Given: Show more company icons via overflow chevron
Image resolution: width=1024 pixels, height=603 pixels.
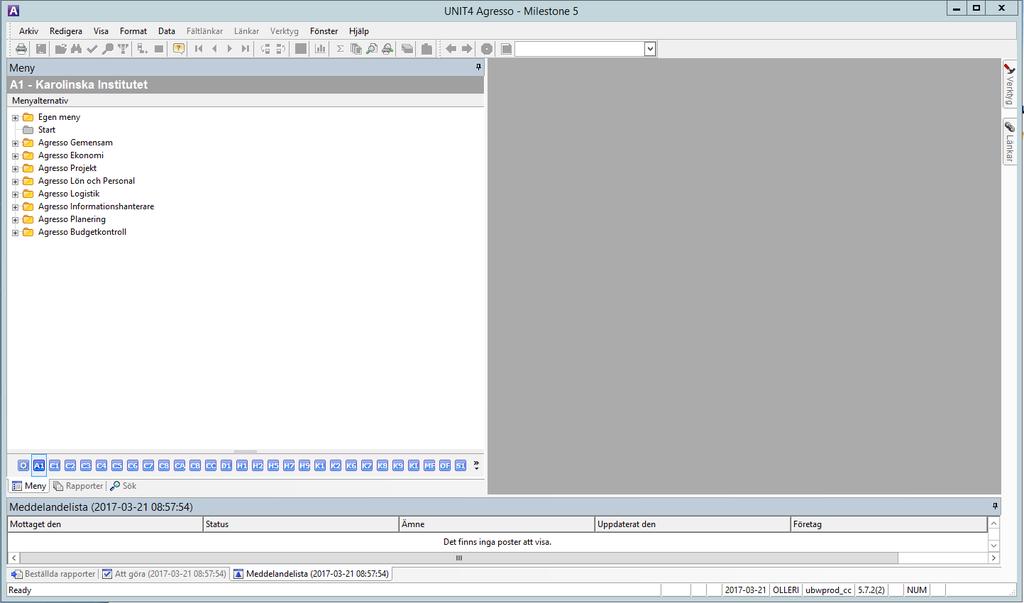Looking at the screenshot, I should coord(476,465).
